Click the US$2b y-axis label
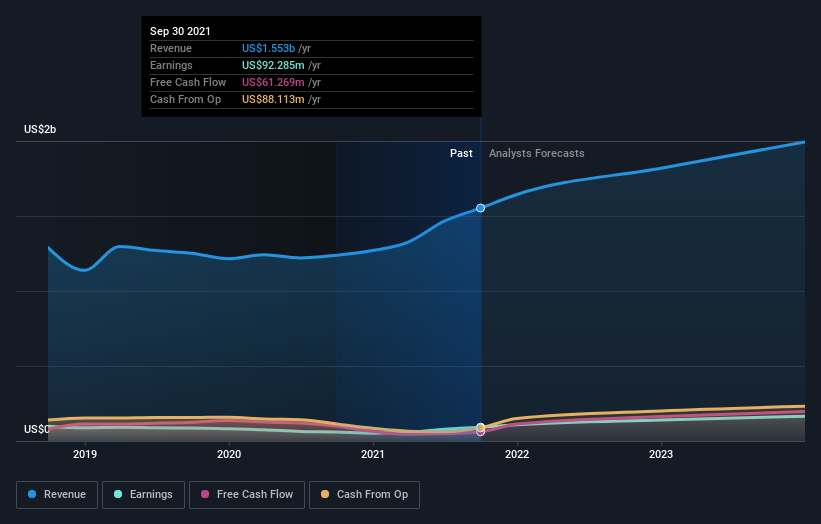821x524 pixels. tap(40, 129)
